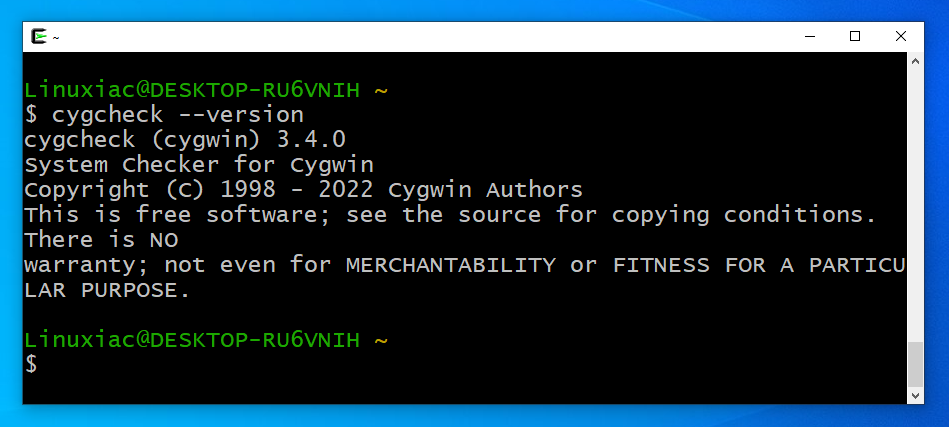Minimize the Cygwin terminal window
This screenshot has height=427, width=949.
(809, 36)
